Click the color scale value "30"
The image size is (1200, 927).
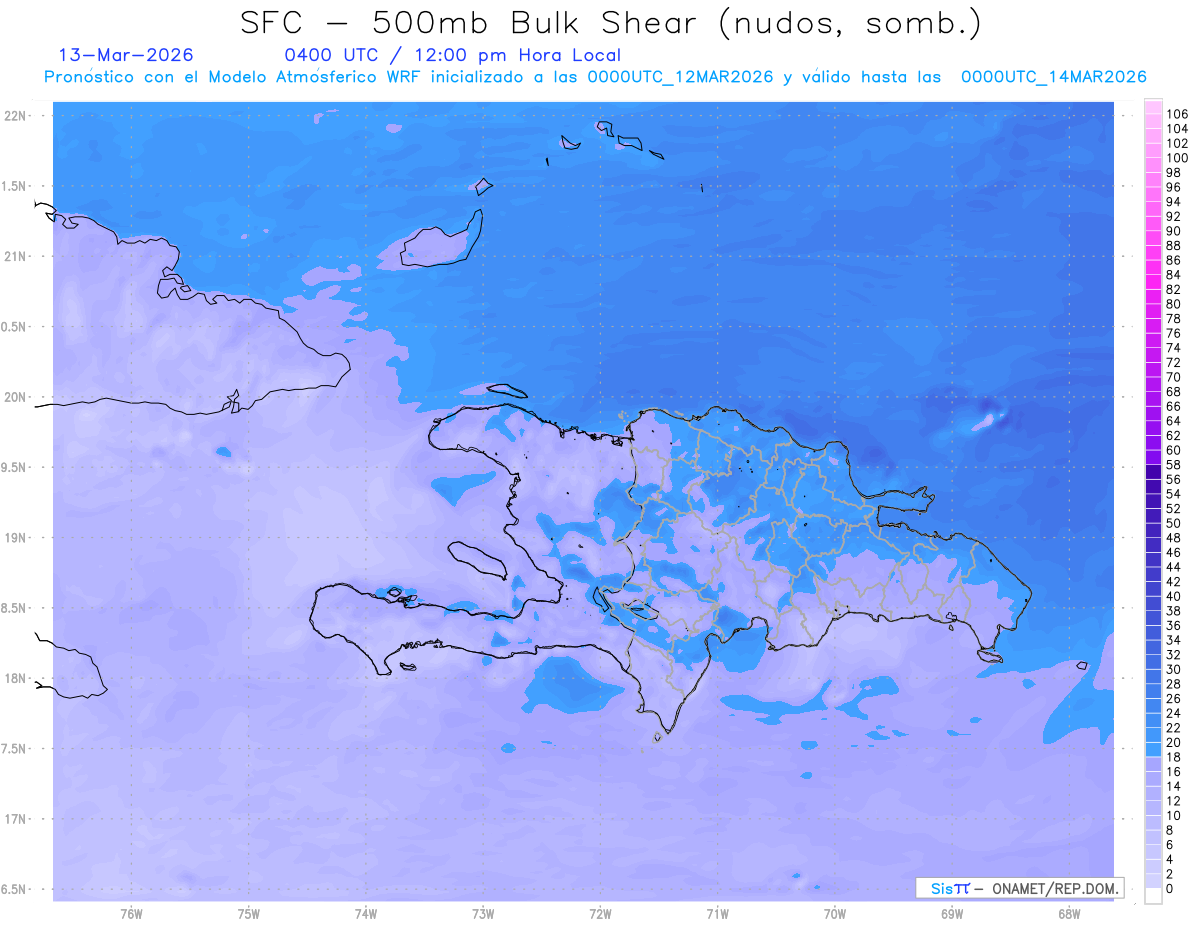1174,669
